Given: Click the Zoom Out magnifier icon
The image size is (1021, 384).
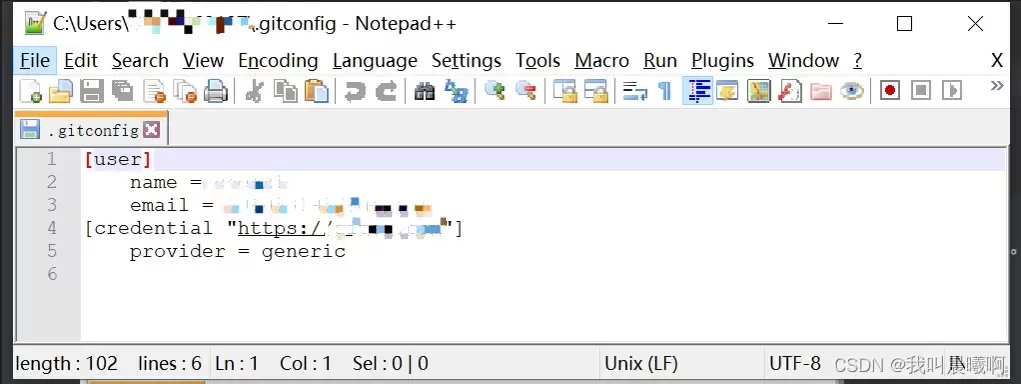Looking at the screenshot, I should click(525, 91).
